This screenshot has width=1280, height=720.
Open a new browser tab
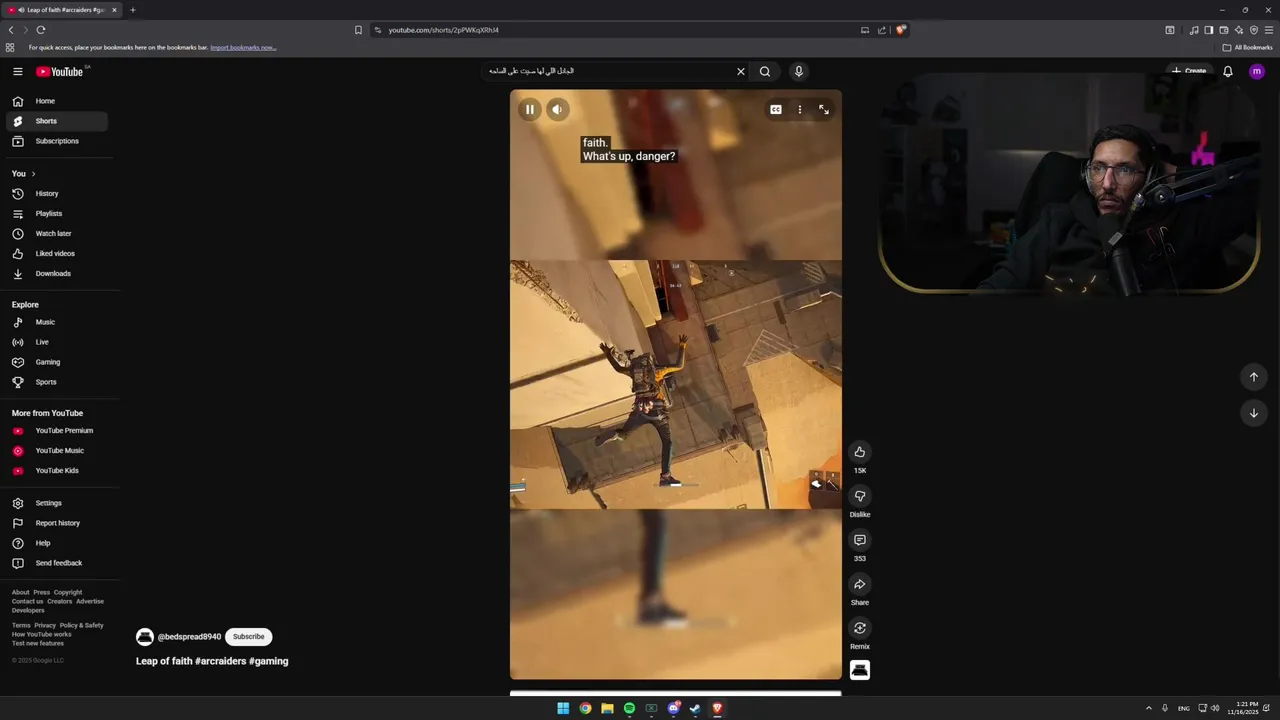point(133,10)
